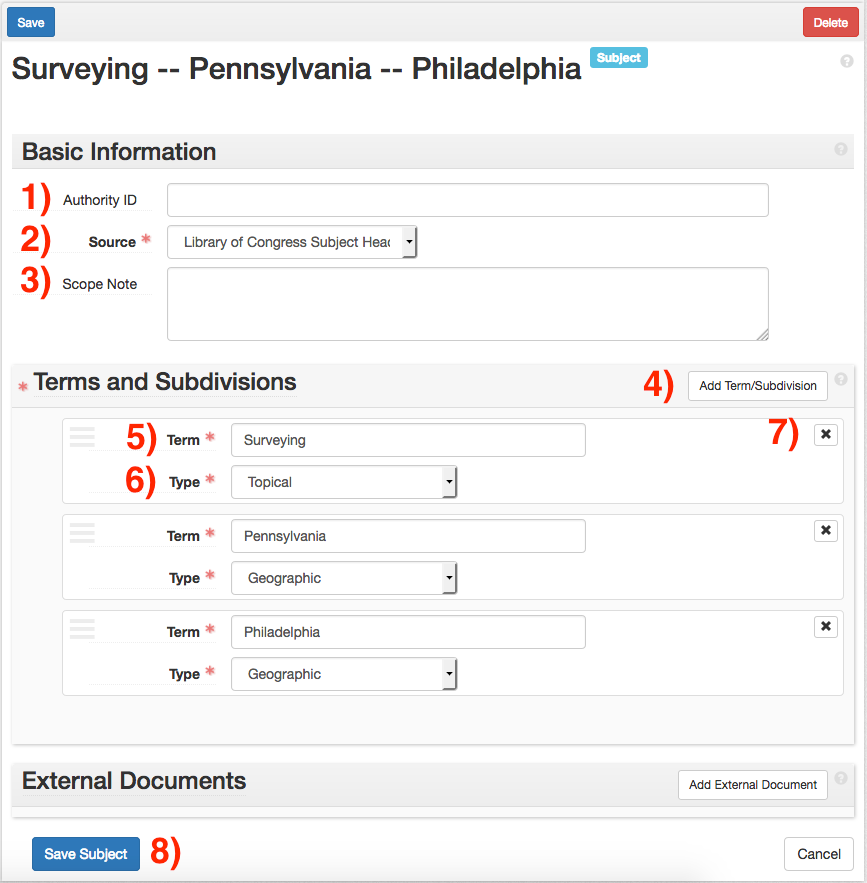Click the External Documents help icon
This screenshot has height=883, width=867.
tap(840, 778)
